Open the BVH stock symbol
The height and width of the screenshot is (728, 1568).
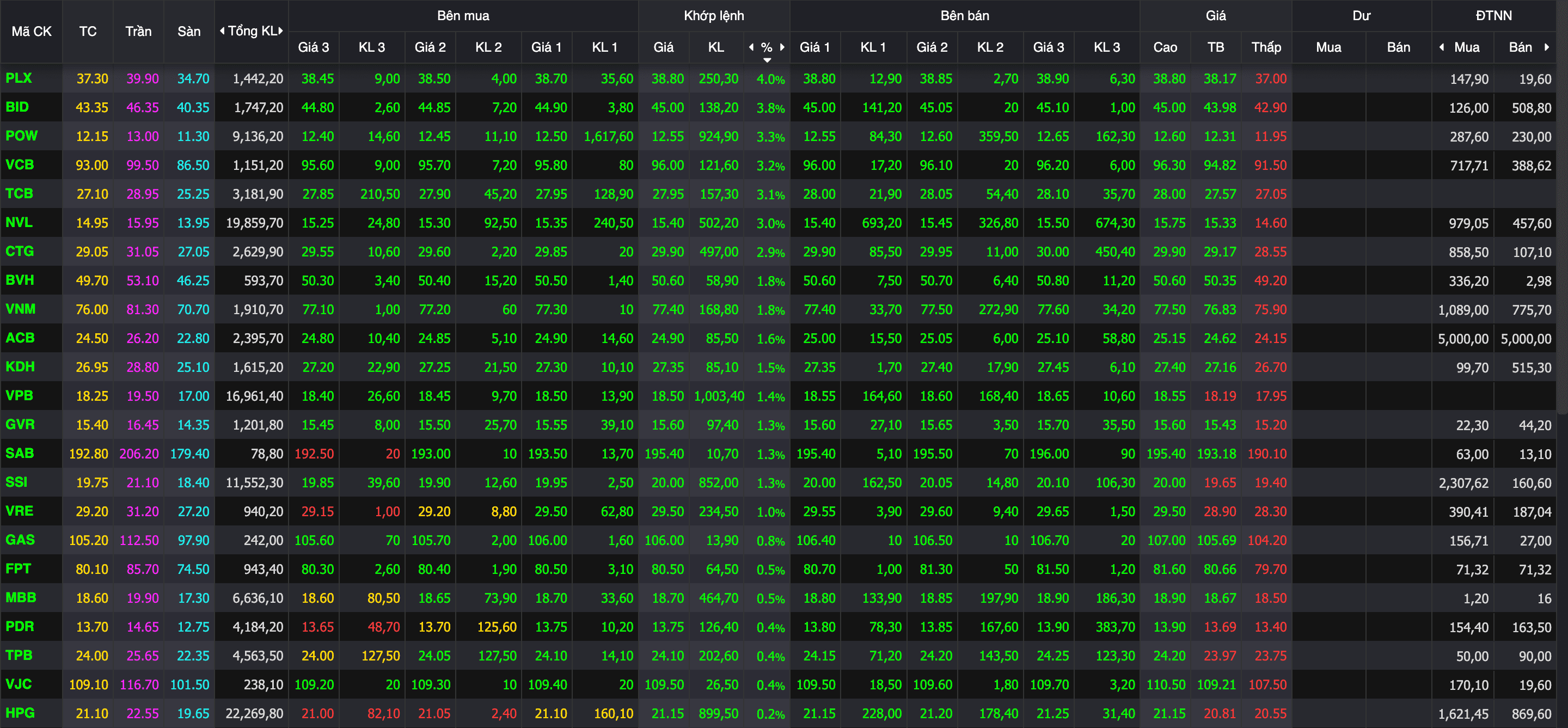coord(20,280)
